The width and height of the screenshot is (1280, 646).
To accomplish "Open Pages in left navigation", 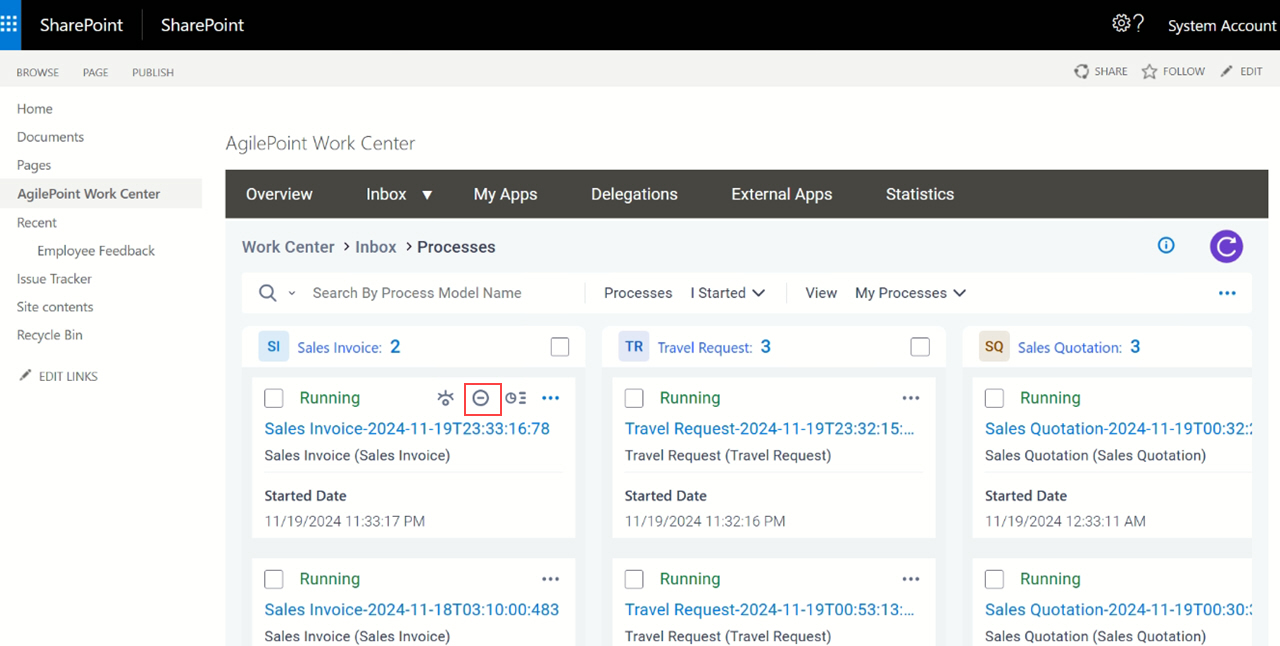I will pos(34,165).
